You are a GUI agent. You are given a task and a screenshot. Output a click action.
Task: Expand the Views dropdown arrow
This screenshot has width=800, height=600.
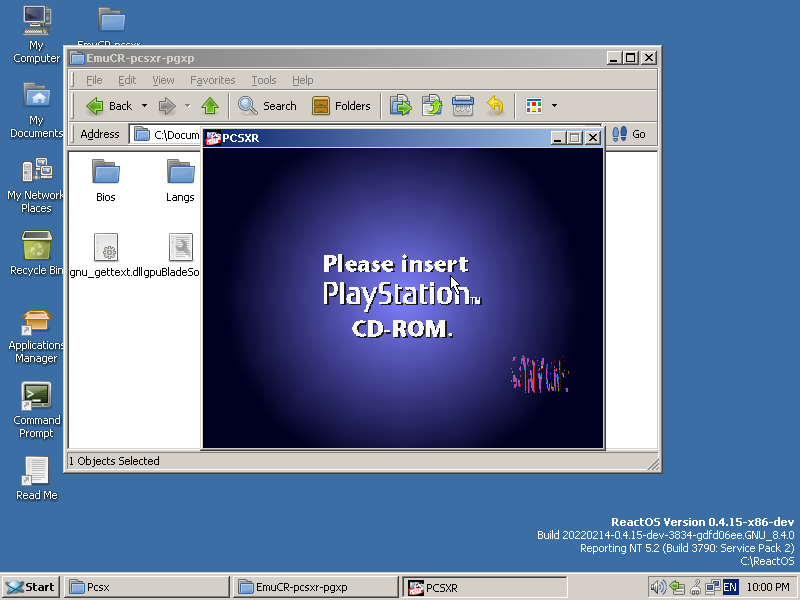[x=555, y=106]
